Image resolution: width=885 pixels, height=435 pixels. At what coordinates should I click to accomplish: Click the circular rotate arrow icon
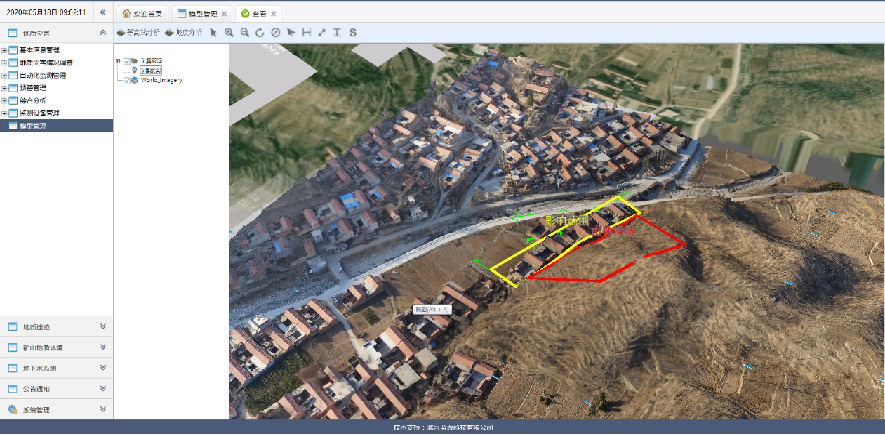260,33
